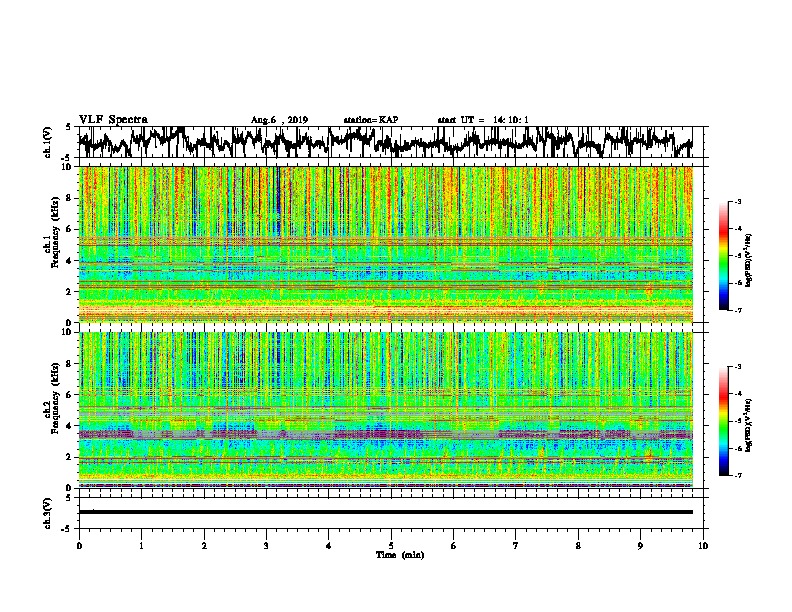Click the ch.2 spectrogram panel
792x612 pixels.
coord(385,410)
